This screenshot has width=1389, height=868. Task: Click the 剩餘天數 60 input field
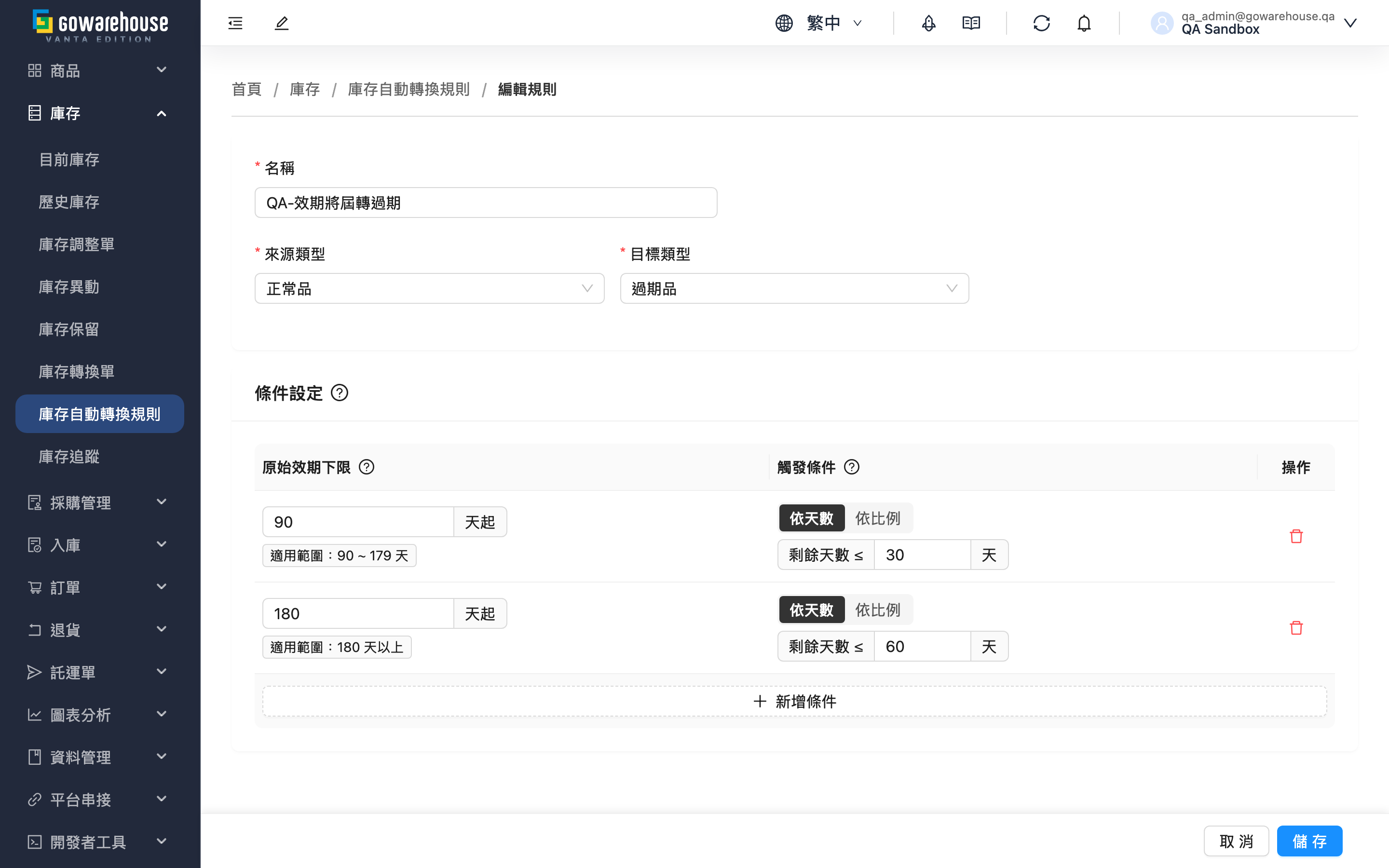click(922, 646)
